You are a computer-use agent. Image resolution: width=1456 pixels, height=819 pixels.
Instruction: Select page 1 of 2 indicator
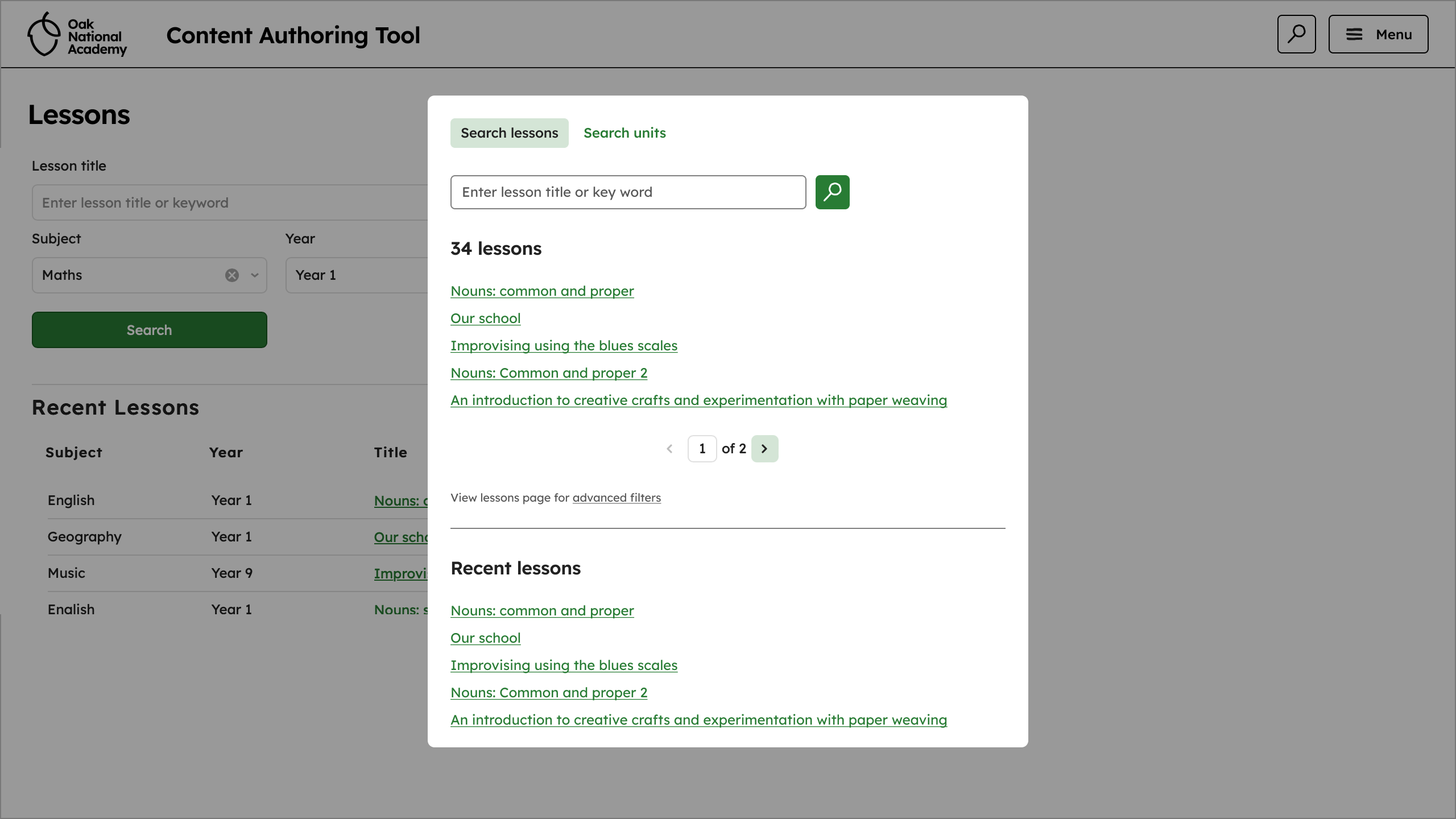(x=702, y=449)
